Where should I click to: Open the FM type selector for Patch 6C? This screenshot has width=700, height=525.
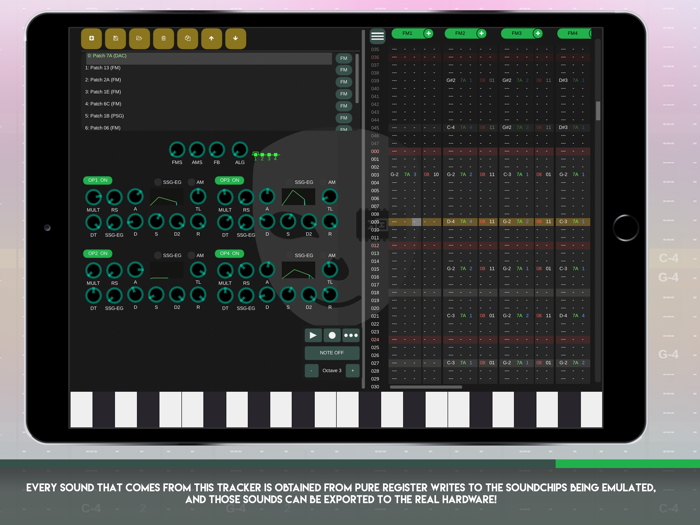click(344, 106)
